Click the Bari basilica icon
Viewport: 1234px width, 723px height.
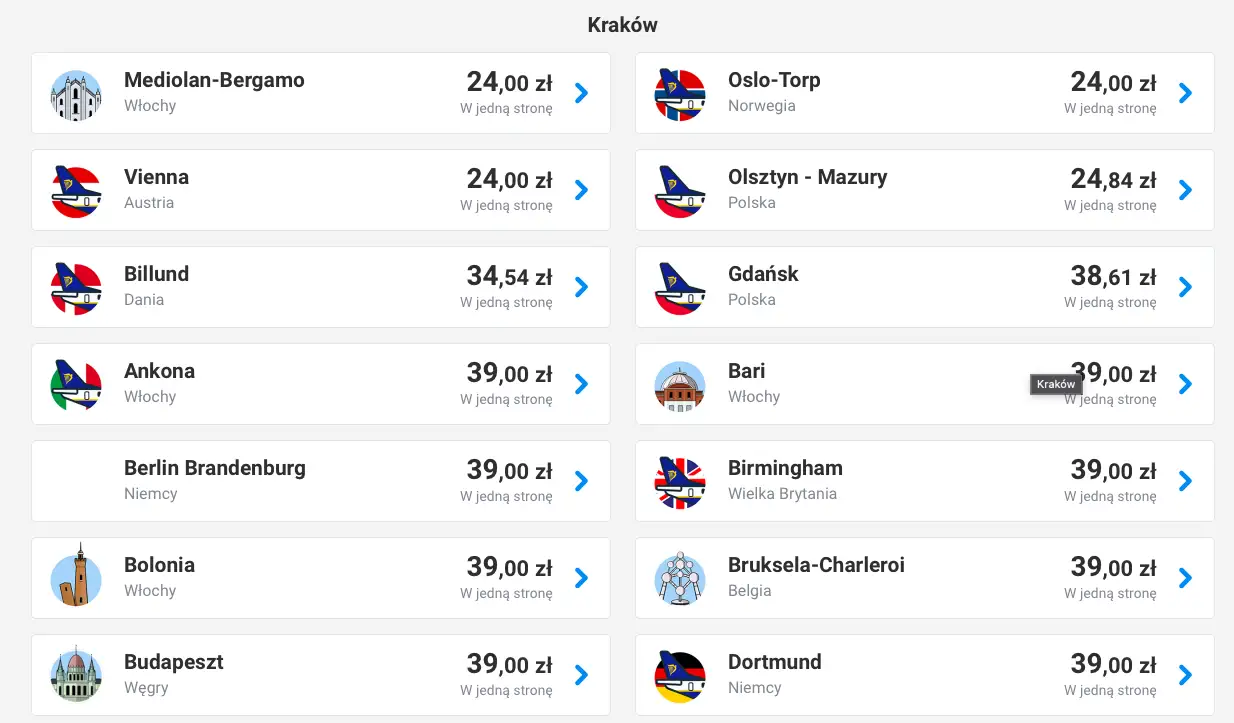(680, 386)
